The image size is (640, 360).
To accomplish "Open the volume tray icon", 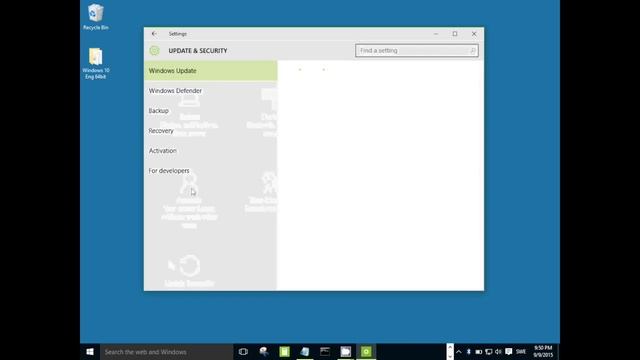I will tap(498, 351).
